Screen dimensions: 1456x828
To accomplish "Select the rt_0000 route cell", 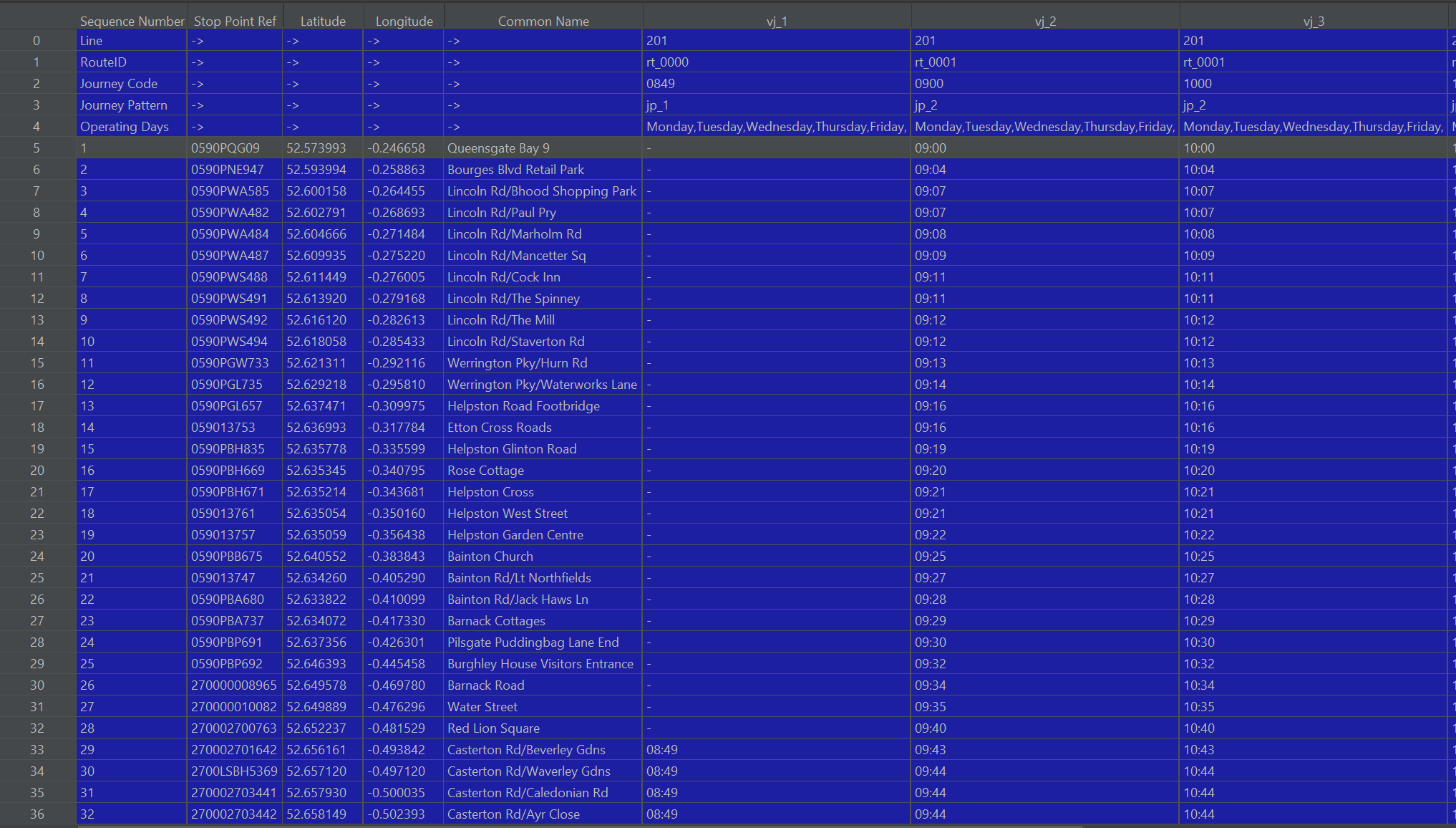I will coord(777,62).
